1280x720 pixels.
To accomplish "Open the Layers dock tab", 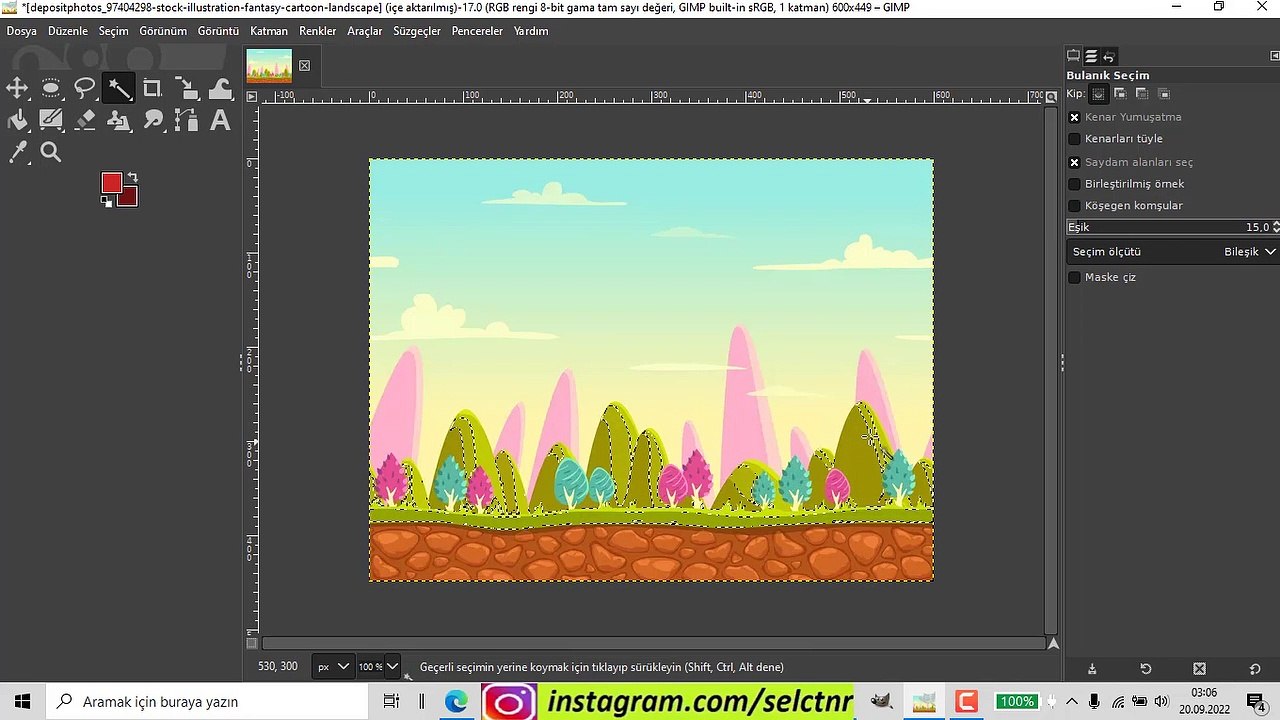I will [1091, 56].
